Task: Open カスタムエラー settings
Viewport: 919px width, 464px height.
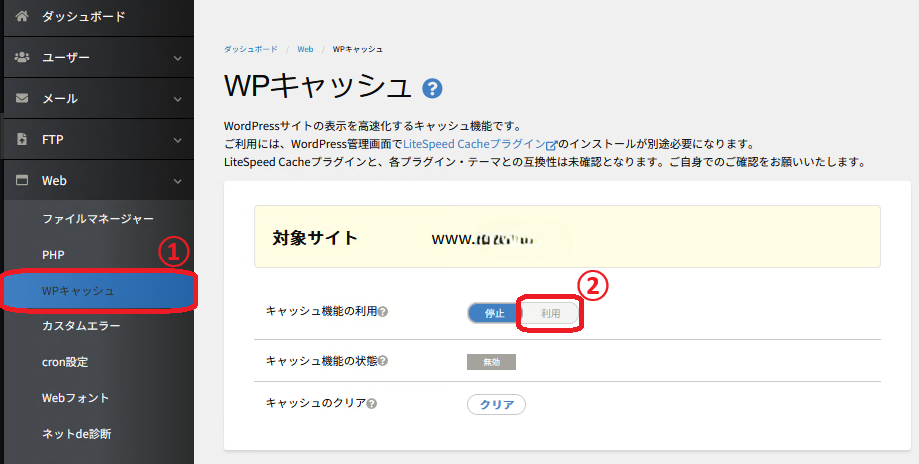Action: [x=81, y=326]
